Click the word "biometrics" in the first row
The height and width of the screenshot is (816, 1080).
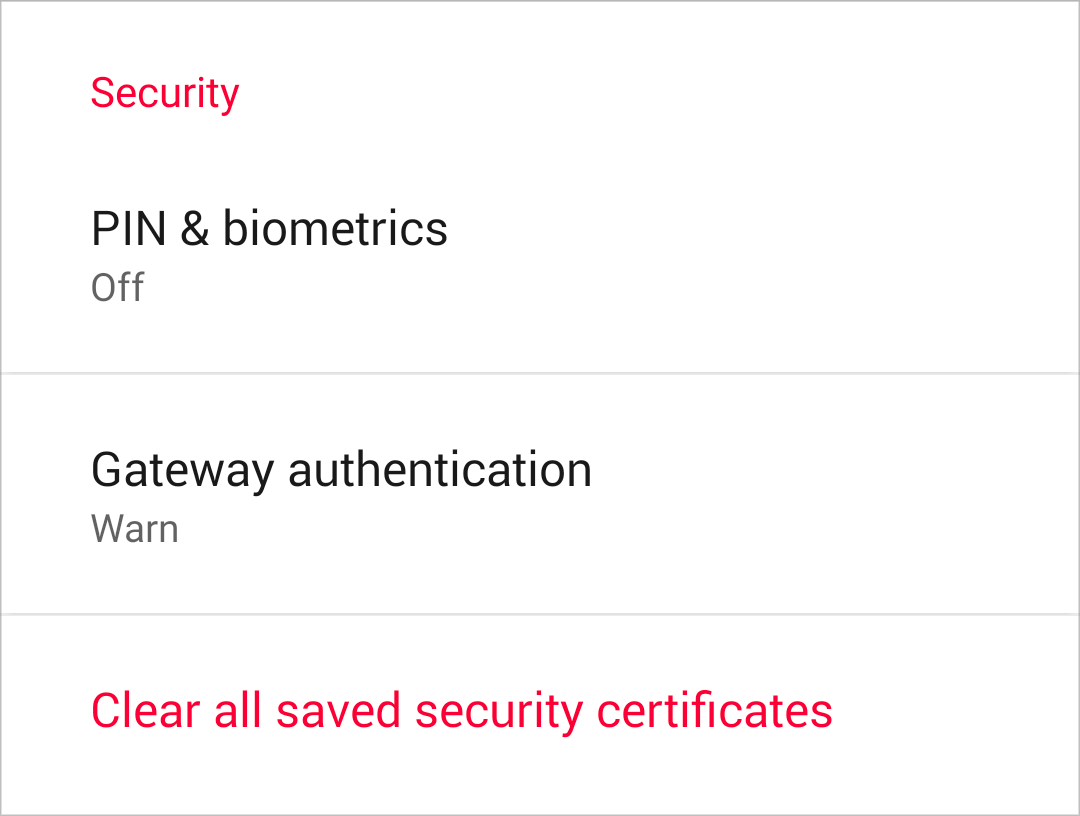(335, 229)
